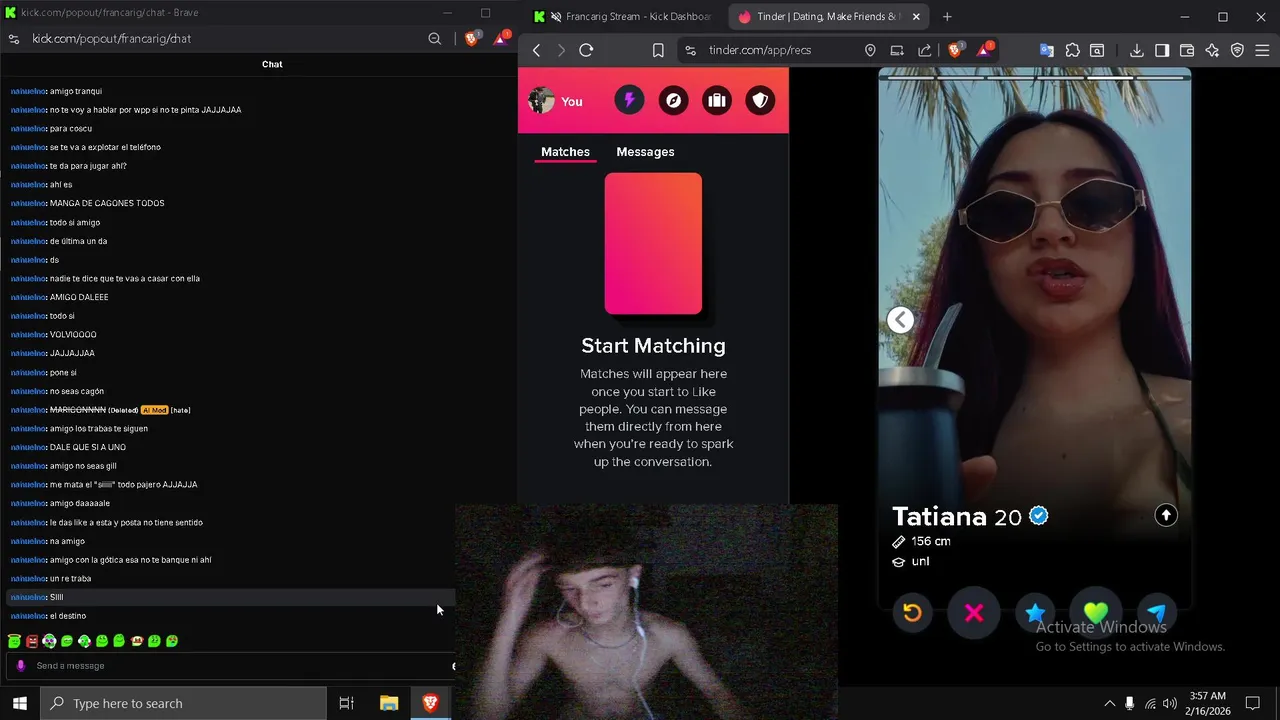Screen dimensions: 1280x720
Task: Insert the red angry emote
Action: (x=32, y=641)
